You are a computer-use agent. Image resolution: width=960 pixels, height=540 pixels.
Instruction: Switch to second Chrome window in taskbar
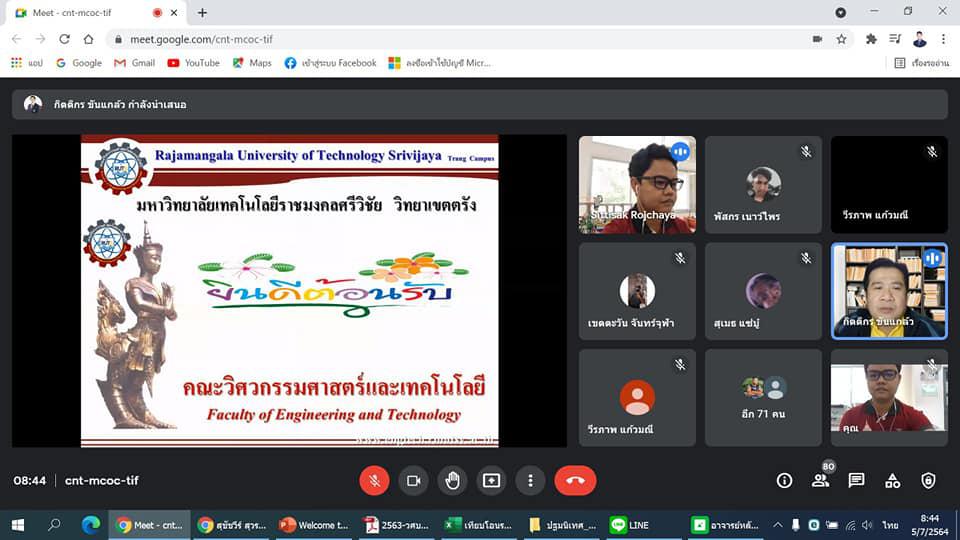tap(231, 525)
